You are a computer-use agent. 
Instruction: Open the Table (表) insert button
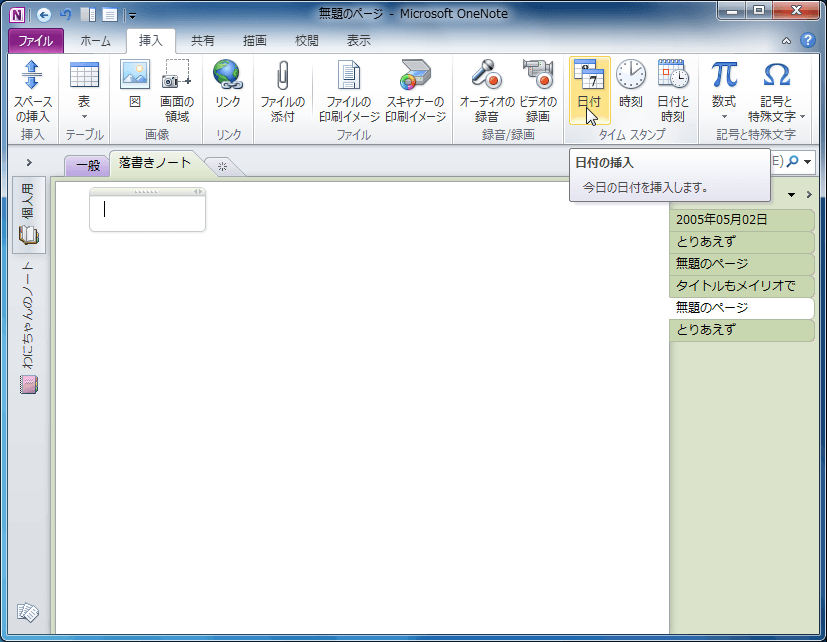[x=84, y=92]
